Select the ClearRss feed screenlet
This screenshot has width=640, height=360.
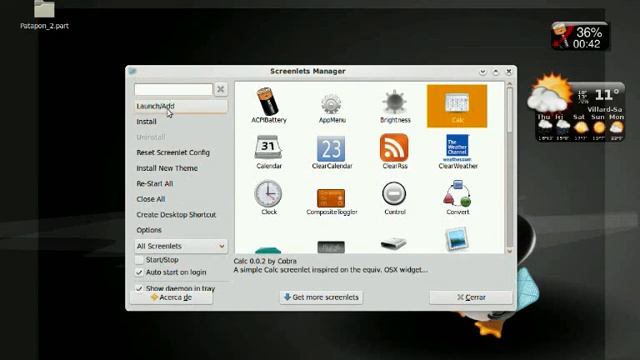(x=394, y=151)
